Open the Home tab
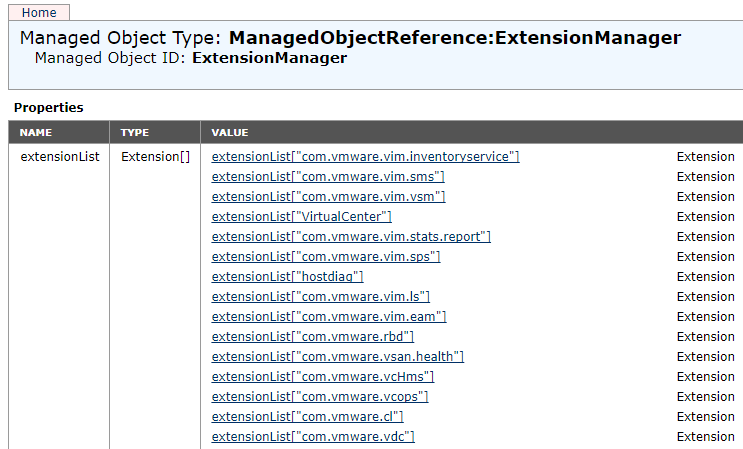 39,12
